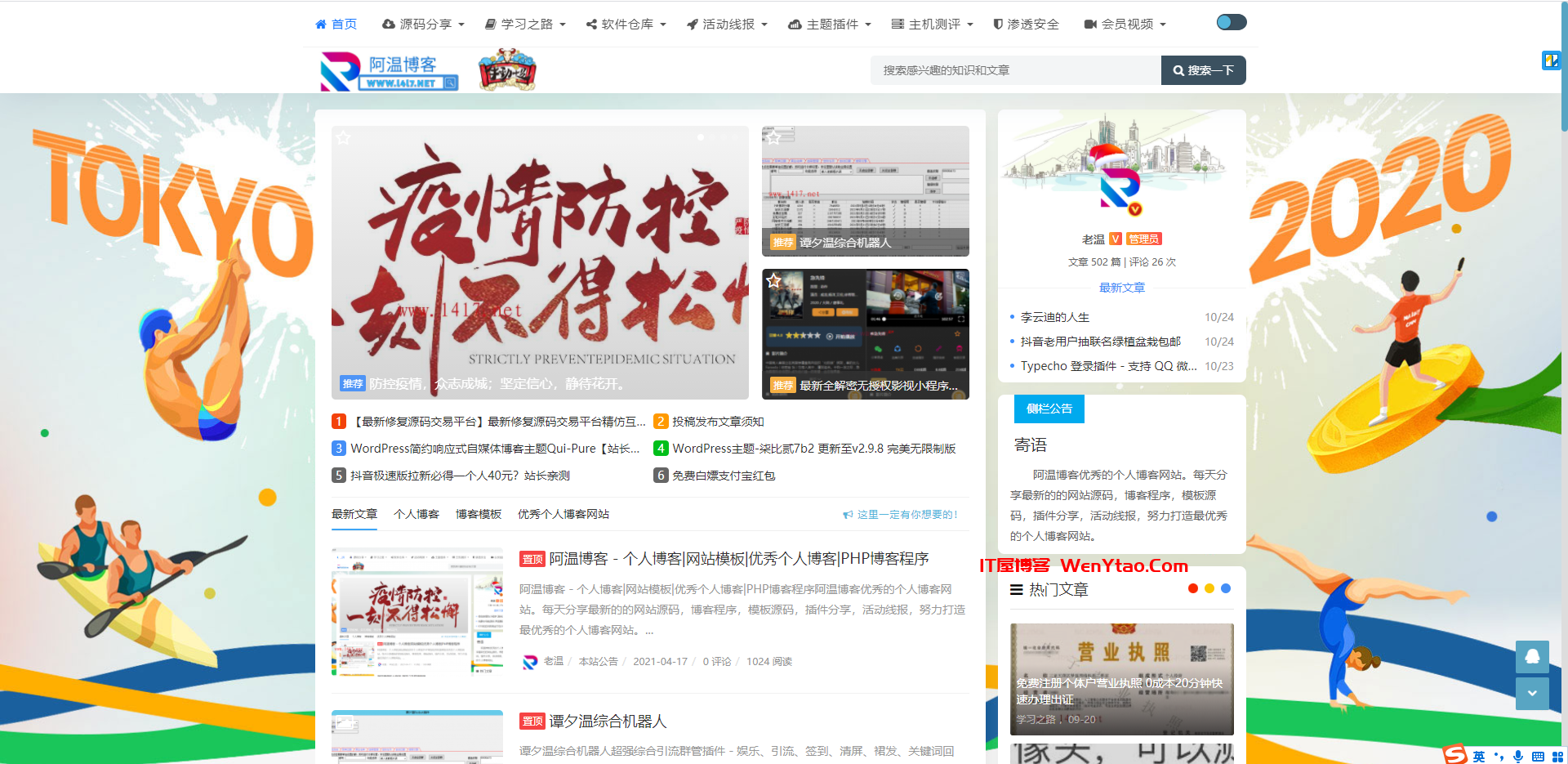The height and width of the screenshot is (764, 1568).
Task: Expand the 活动线报 dropdown menu
Action: pyautogui.click(x=727, y=25)
